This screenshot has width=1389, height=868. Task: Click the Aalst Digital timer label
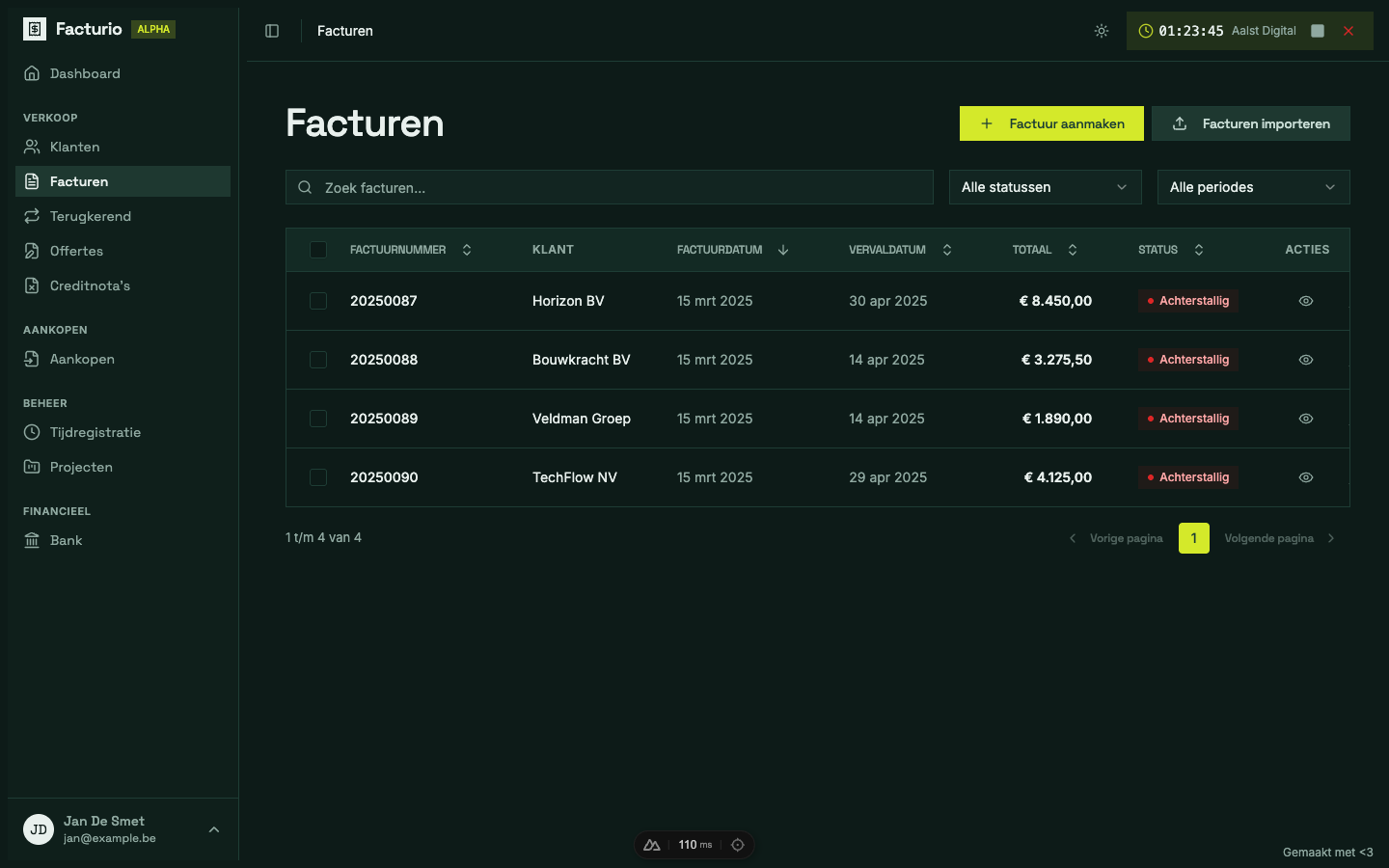1264,31
